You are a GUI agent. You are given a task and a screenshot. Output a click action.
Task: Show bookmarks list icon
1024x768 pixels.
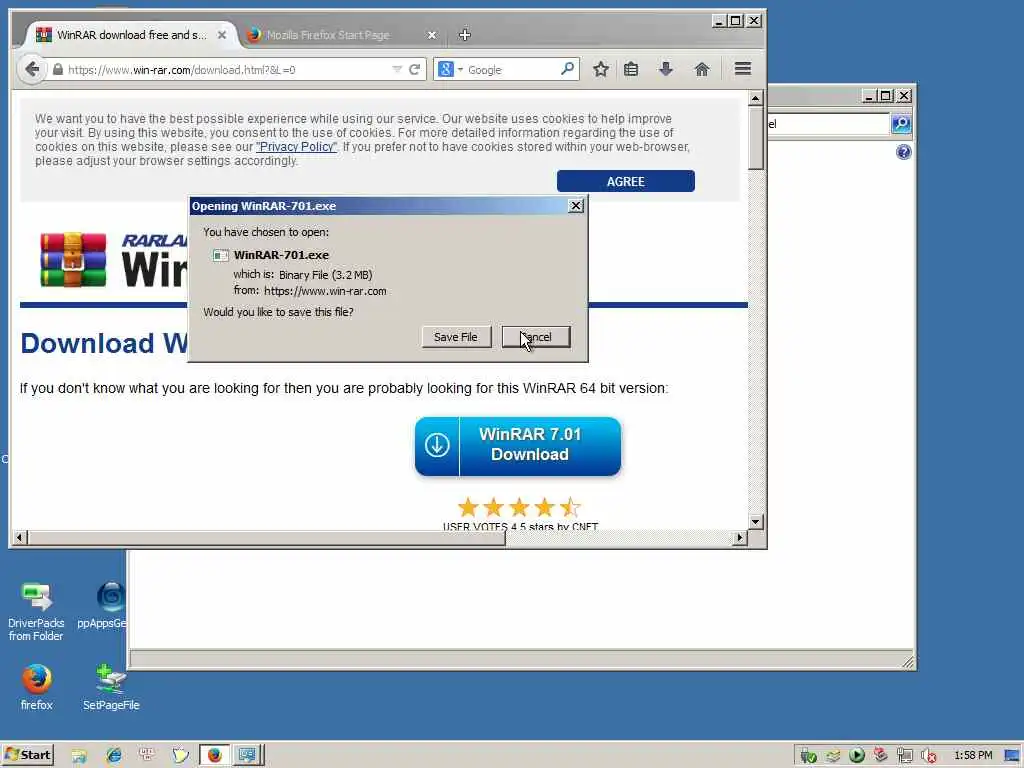[x=631, y=69]
